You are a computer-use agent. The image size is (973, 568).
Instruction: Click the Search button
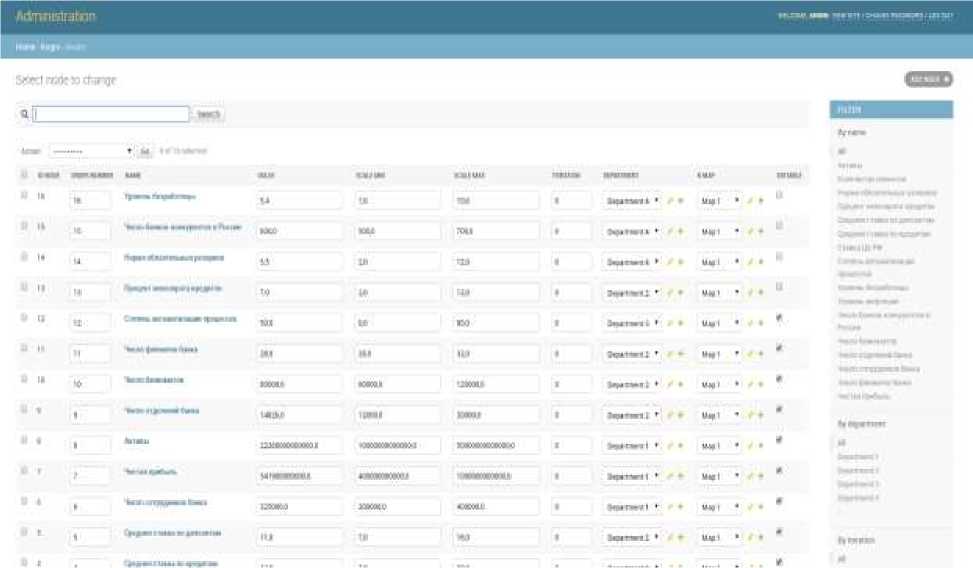pyautogui.click(x=208, y=115)
